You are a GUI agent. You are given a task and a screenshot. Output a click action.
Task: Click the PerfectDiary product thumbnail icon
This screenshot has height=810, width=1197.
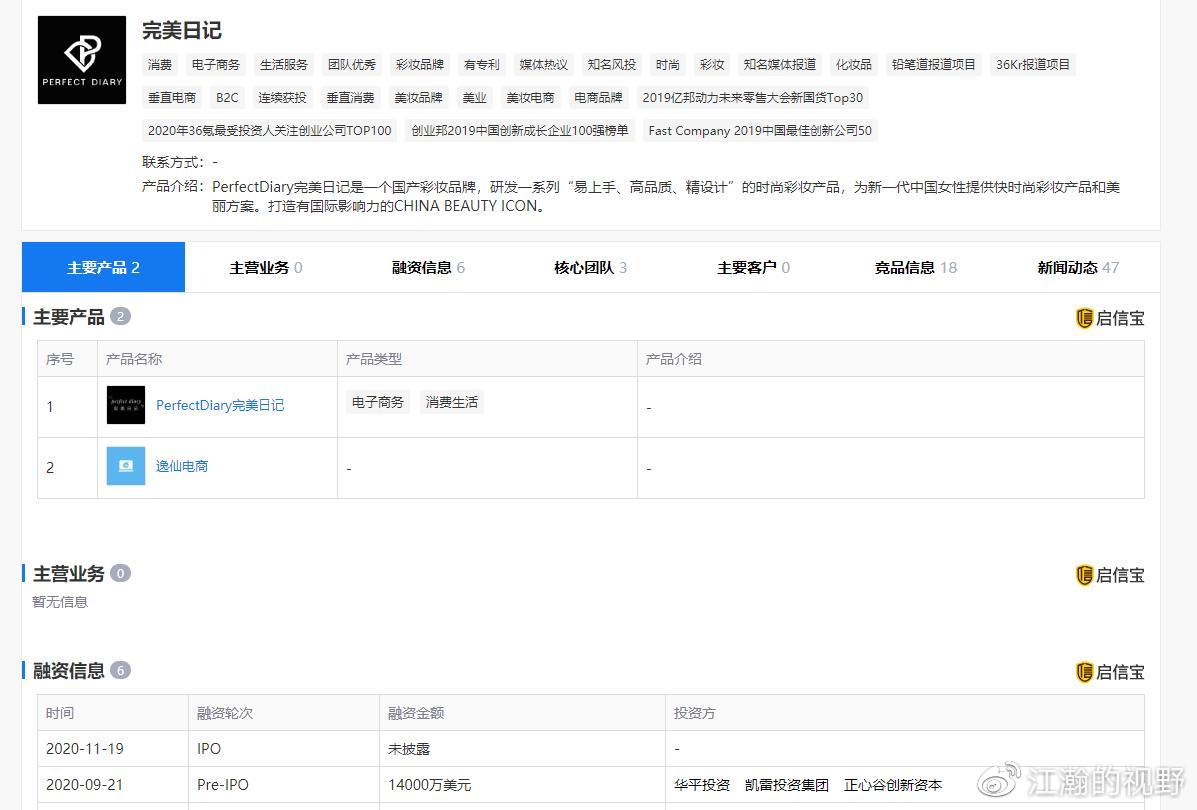pos(126,405)
